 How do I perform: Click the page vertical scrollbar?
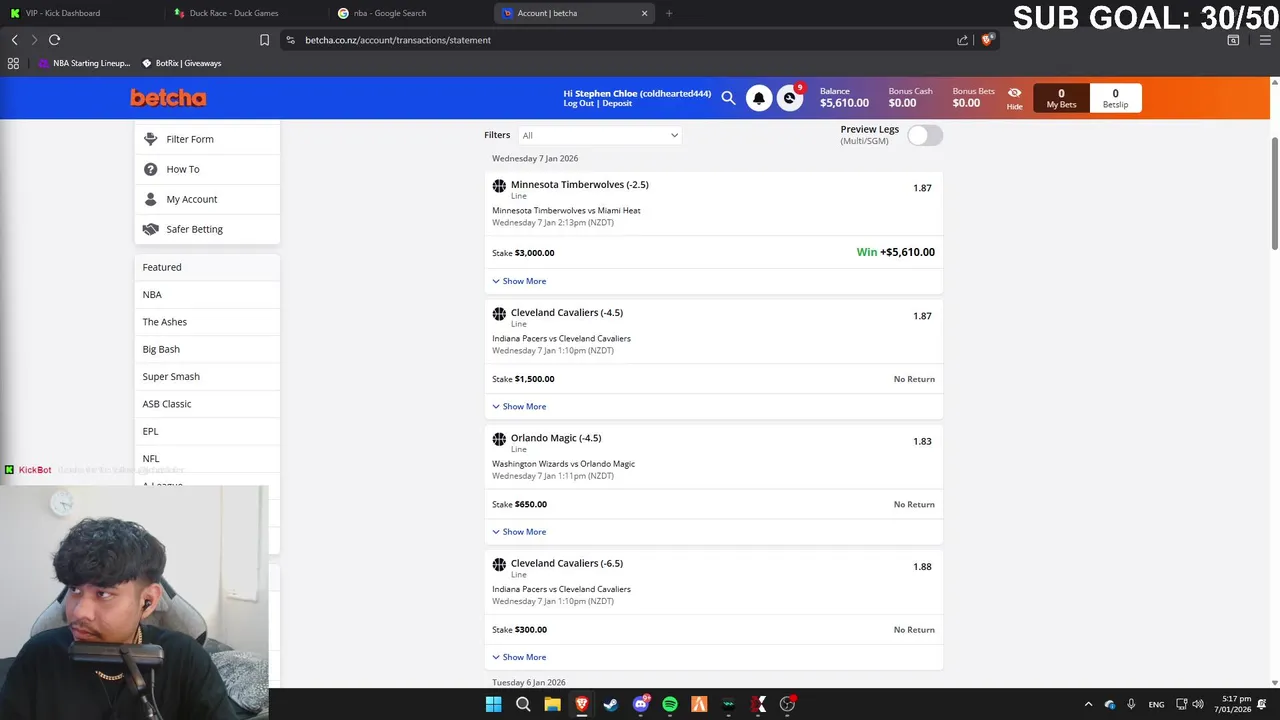pos(1274,195)
